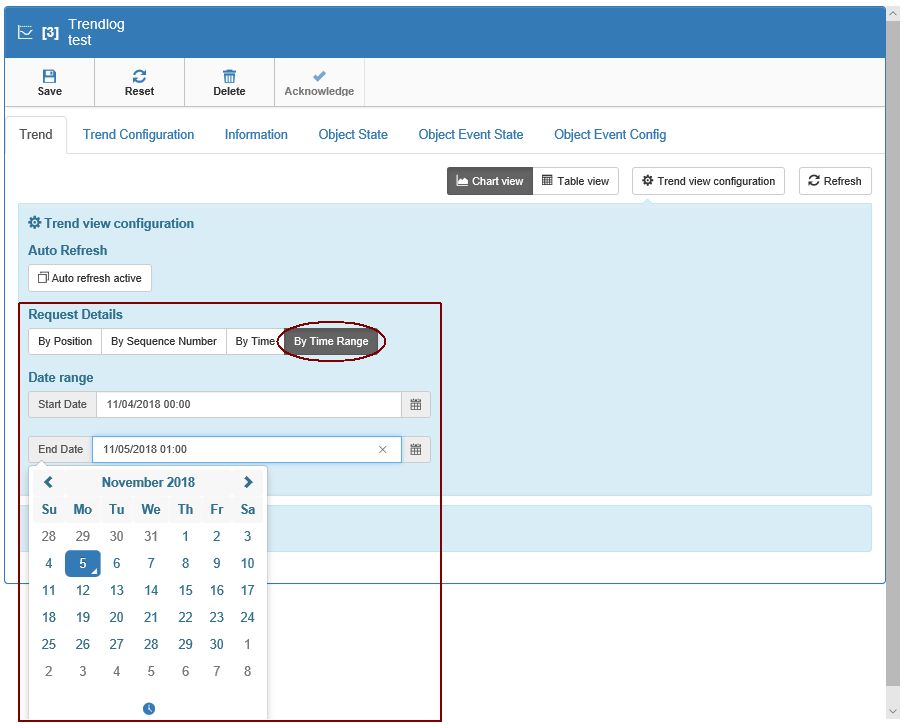Switch to Table view
Image resolution: width=902 pixels, height=724 pixels.
click(575, 181)
